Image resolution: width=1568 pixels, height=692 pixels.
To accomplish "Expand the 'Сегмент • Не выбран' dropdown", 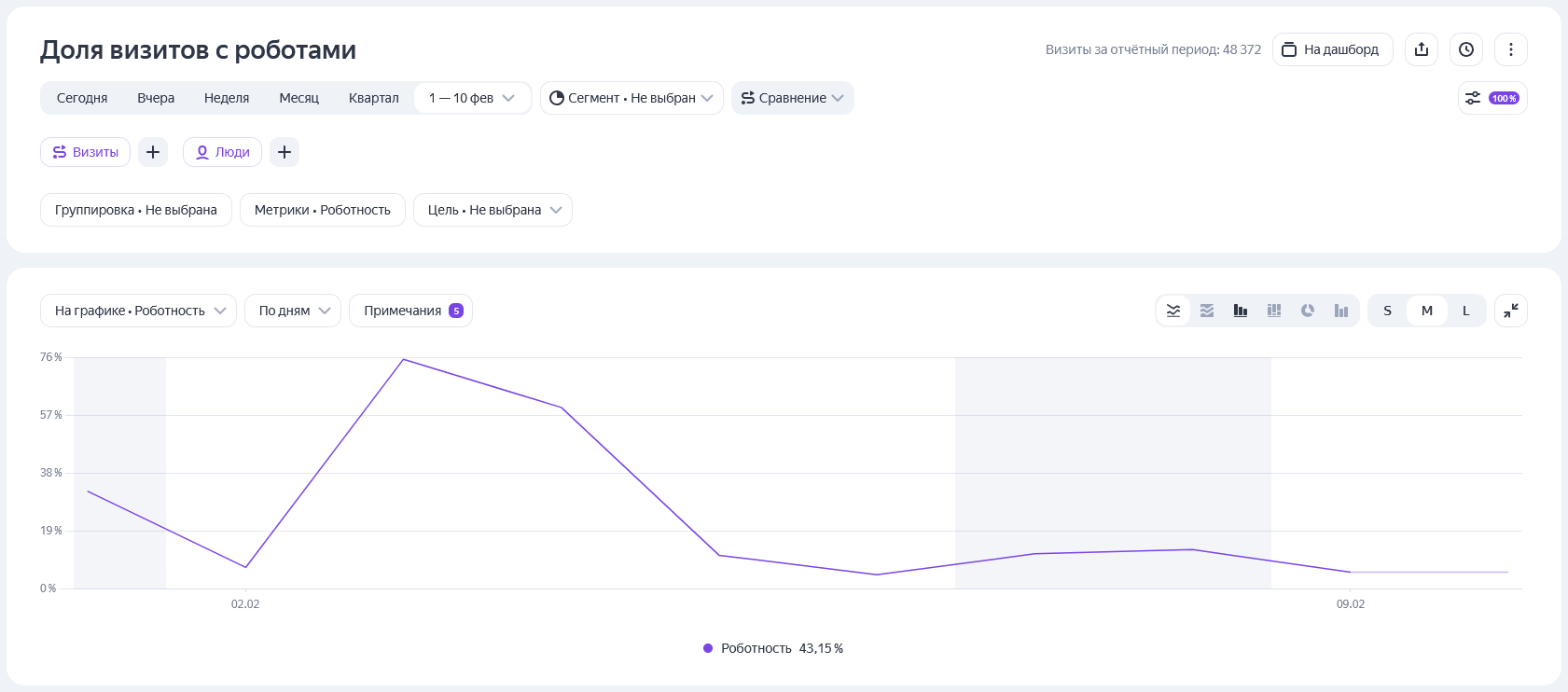I will click(631, 98).
